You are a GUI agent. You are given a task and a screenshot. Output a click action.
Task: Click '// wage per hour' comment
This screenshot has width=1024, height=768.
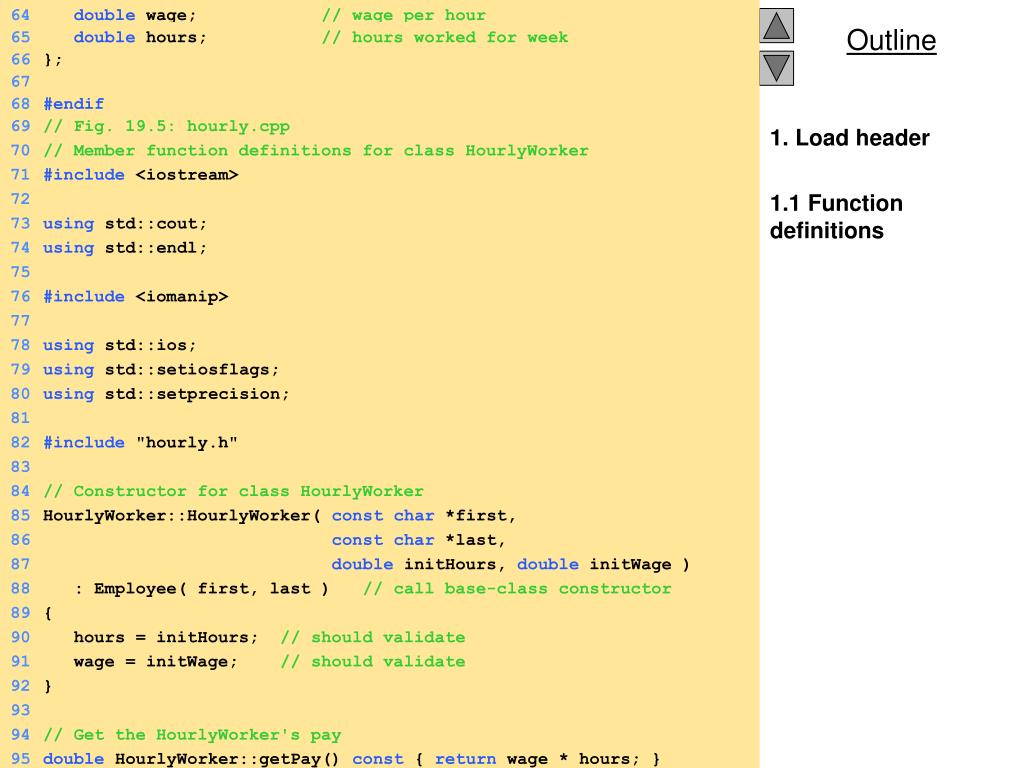404,15
